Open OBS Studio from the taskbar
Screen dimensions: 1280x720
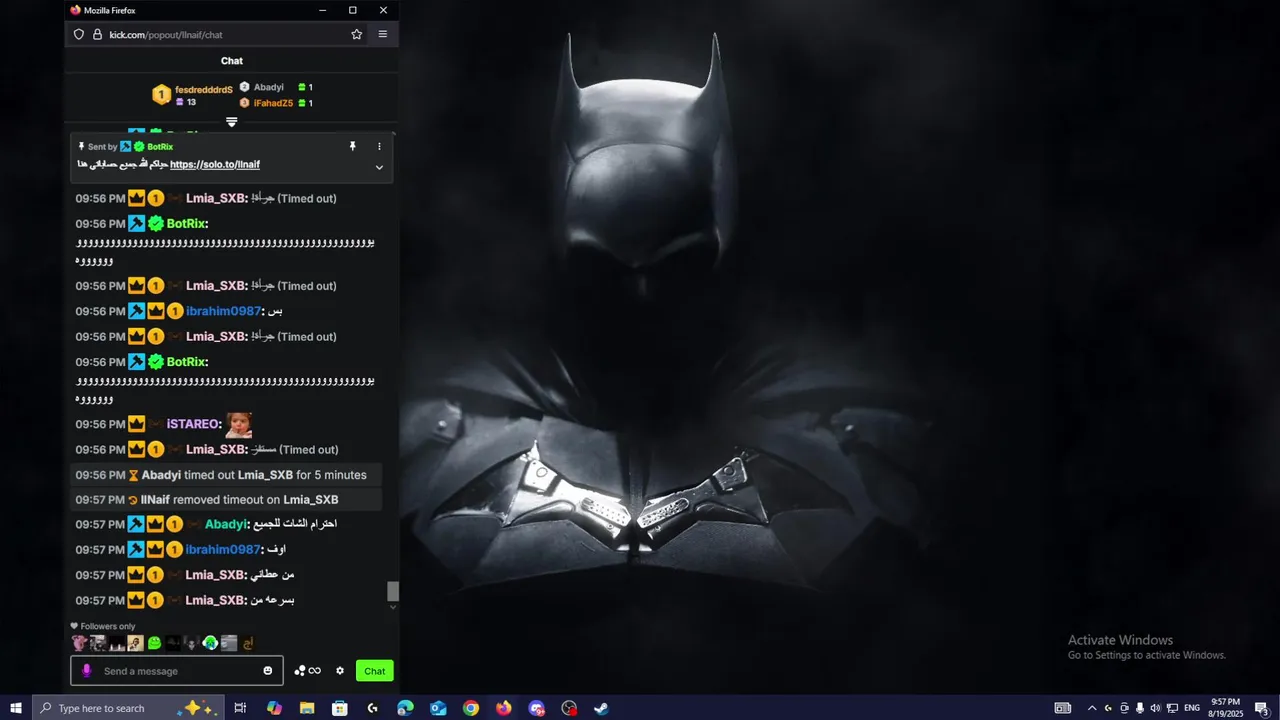pos(569,708)
